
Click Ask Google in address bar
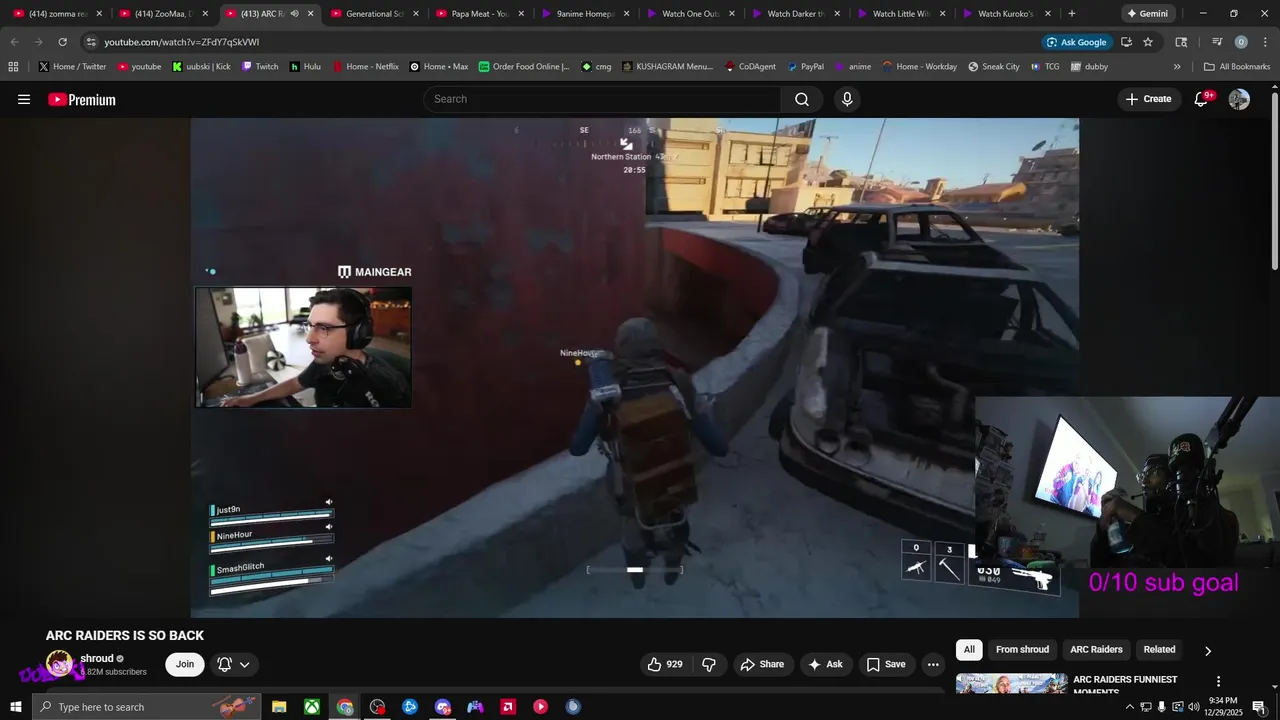pyautogui.click(x=1076, y=42)
